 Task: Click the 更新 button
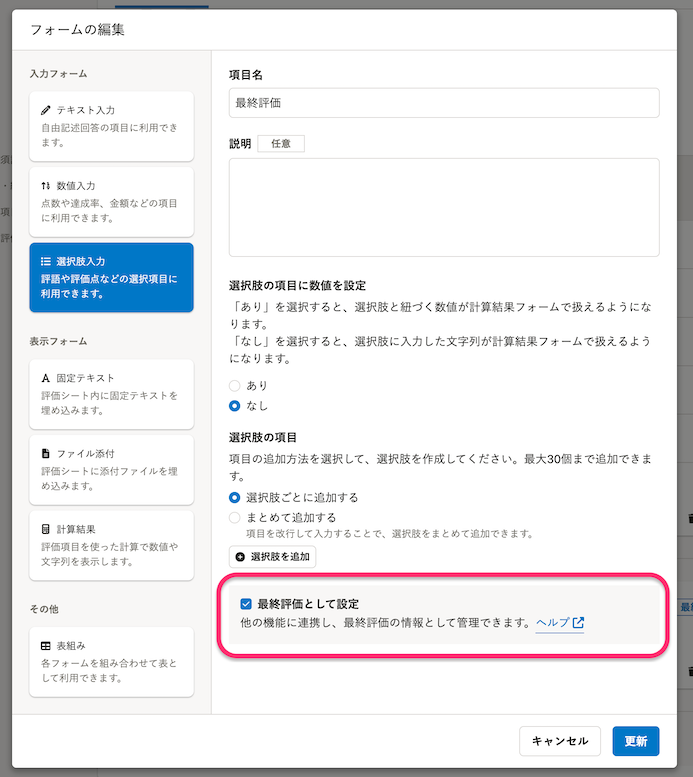click(636, 741)
